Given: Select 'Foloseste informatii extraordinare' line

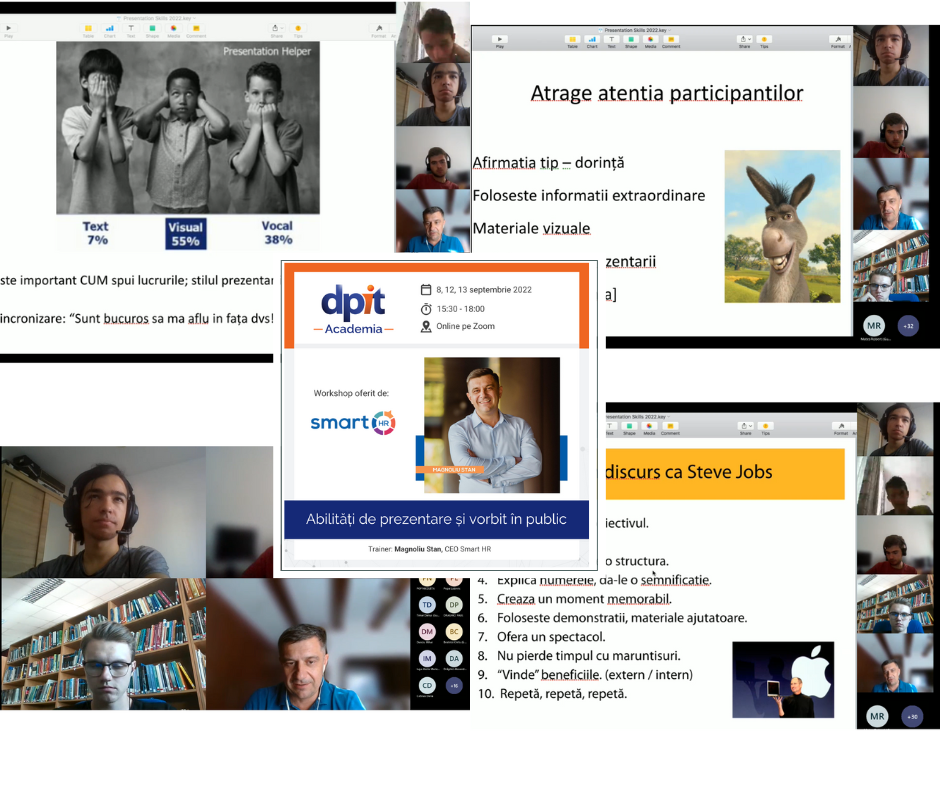Looking at the screenshot, I should click(589, 196).
